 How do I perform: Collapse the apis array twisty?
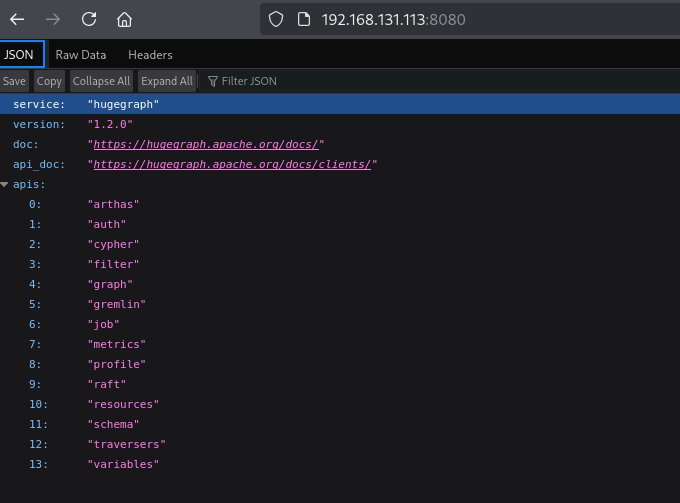[5, 184]
